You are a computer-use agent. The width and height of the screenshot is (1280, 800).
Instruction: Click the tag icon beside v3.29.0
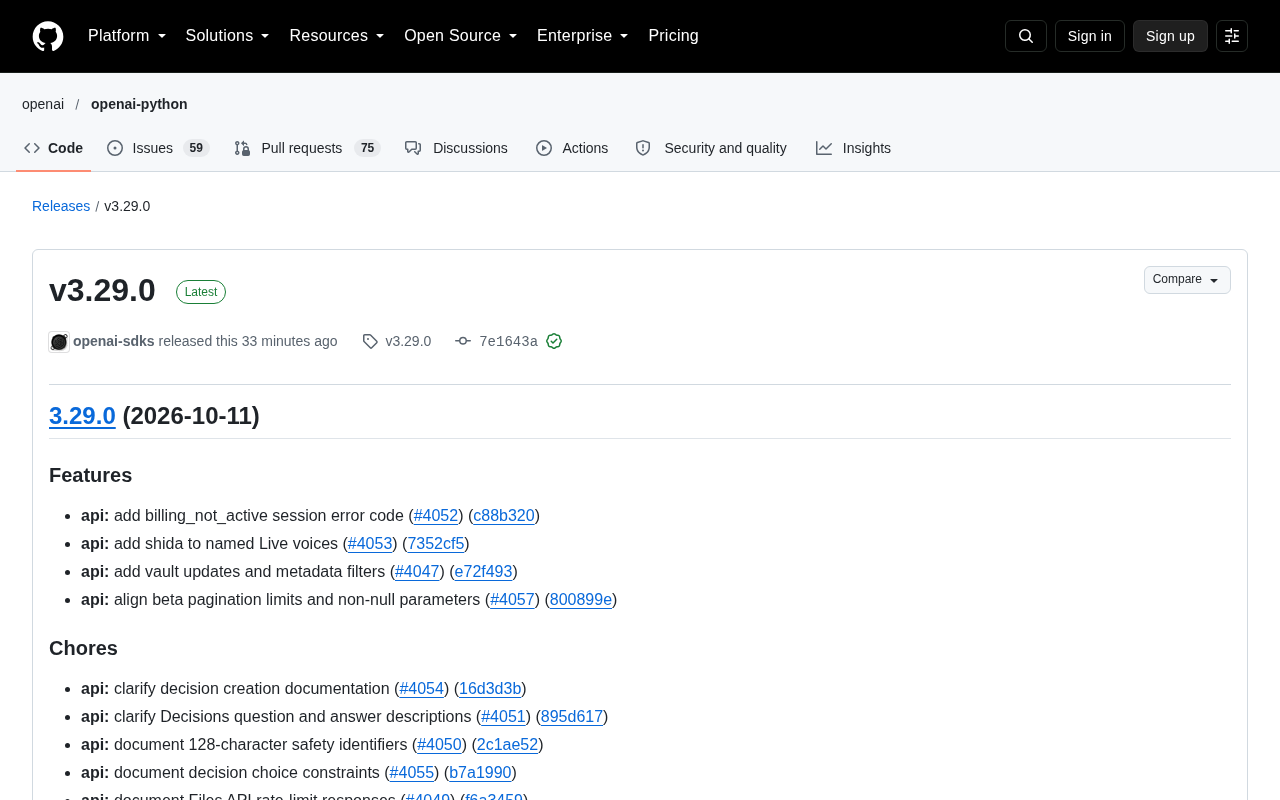coord(370,341)
